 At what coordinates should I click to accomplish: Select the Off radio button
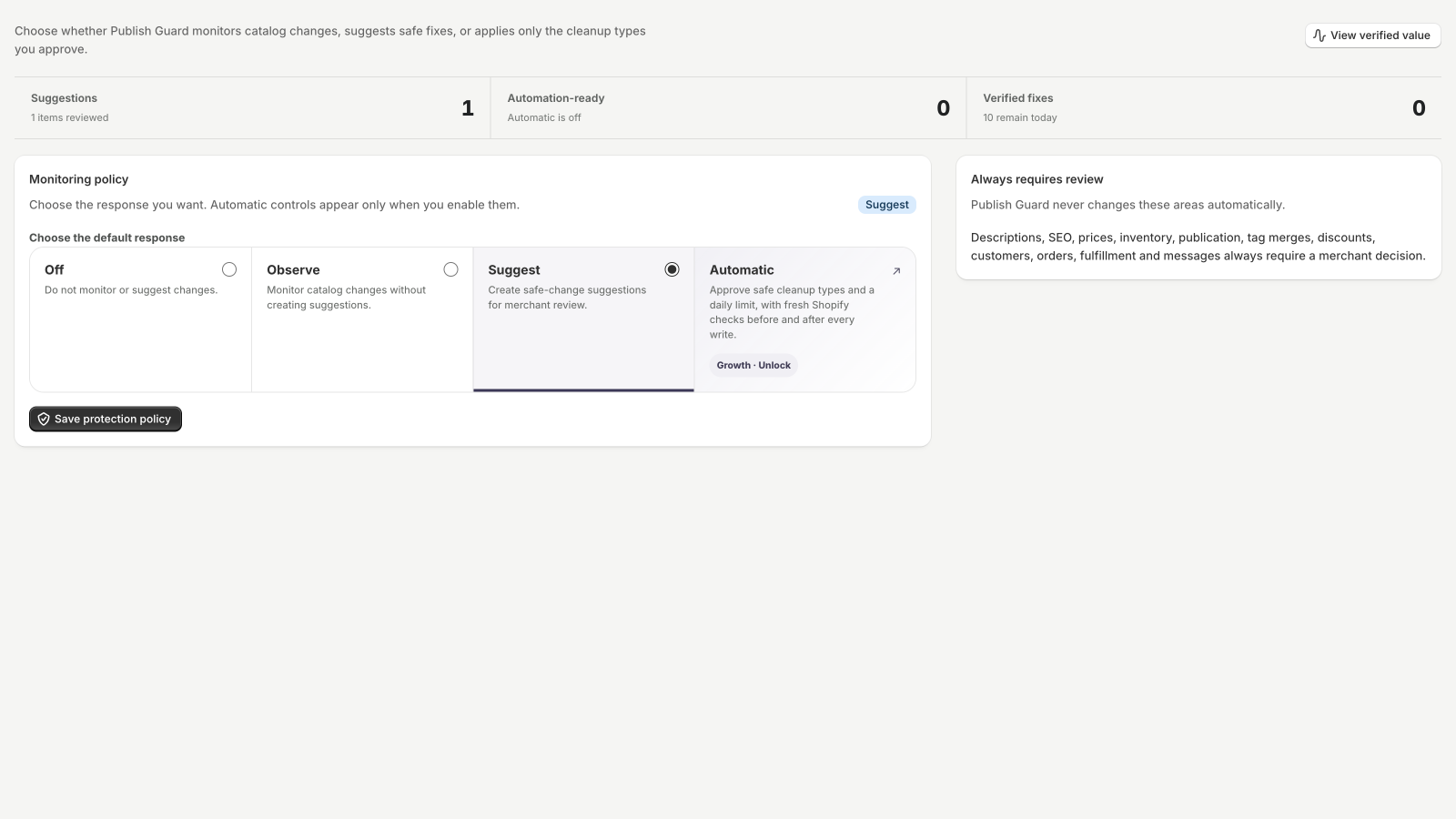click(229, 269)
